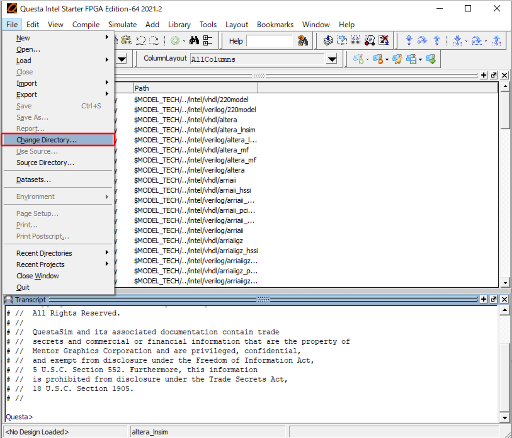The image size is (512, 438).
Task: Select path row $MODEL_TECH/../intel/vhdl/220model
Action: pyautogui.click(x=191, y=99)
